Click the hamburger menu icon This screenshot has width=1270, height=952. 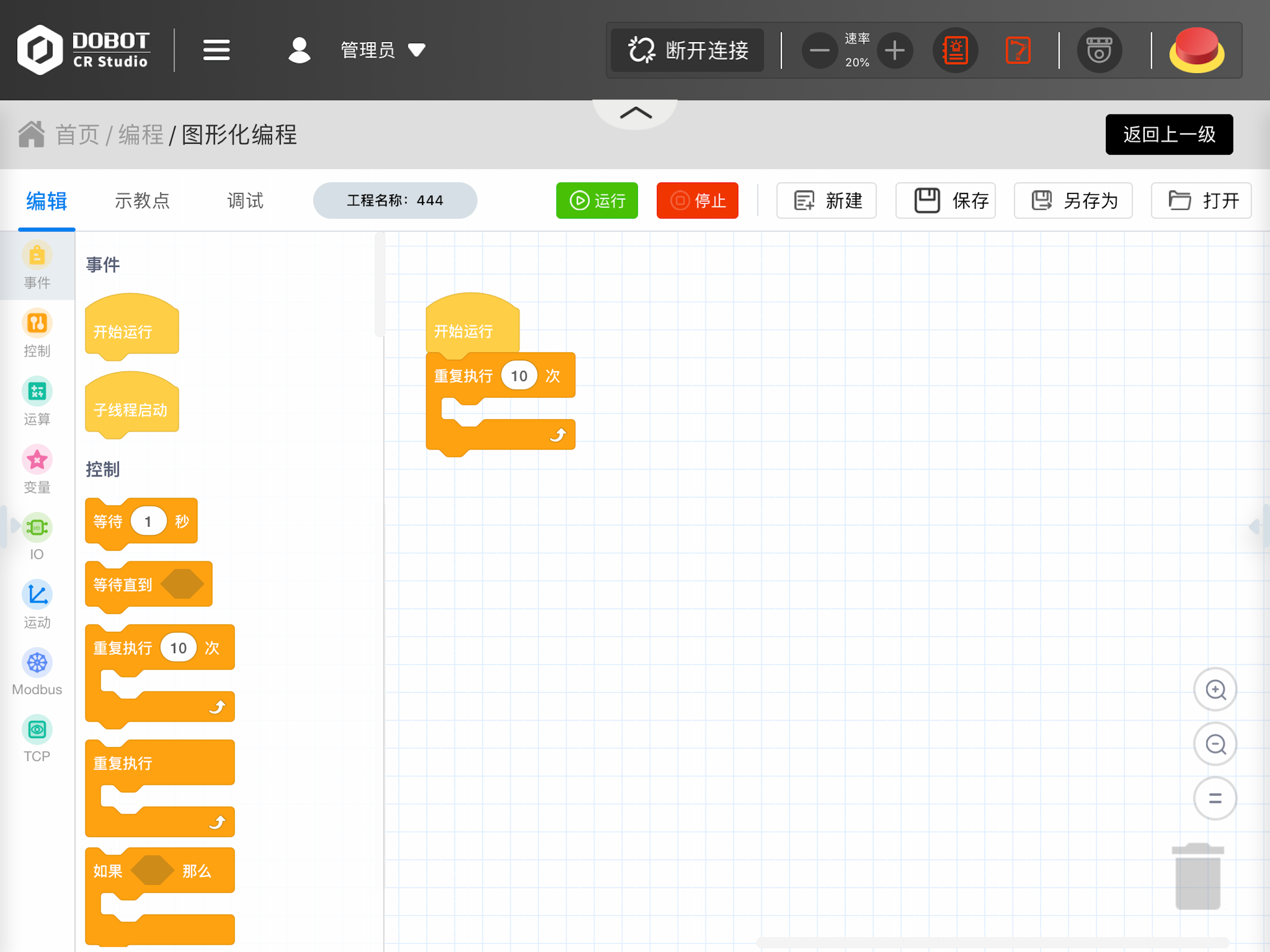(217, 51)
